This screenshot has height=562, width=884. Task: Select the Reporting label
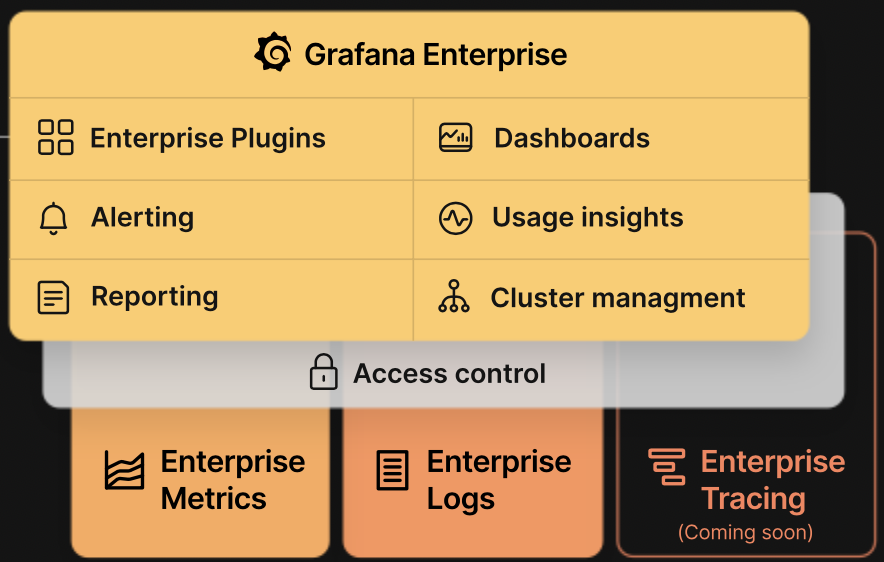click(x=154, y=297)
